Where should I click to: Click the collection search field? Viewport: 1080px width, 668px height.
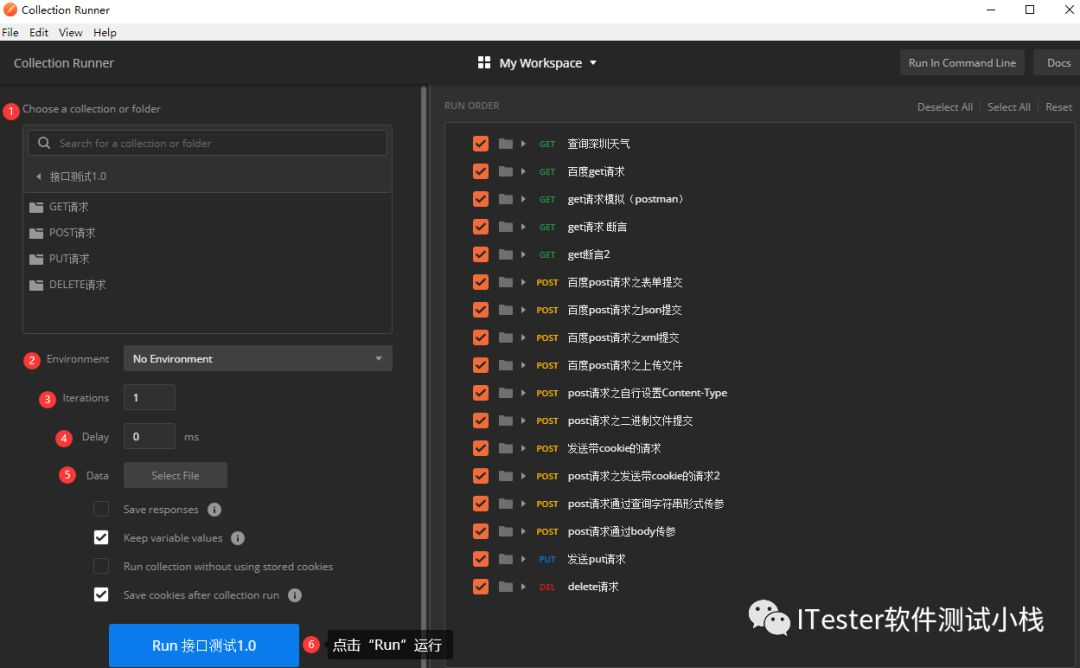(207, 143)
